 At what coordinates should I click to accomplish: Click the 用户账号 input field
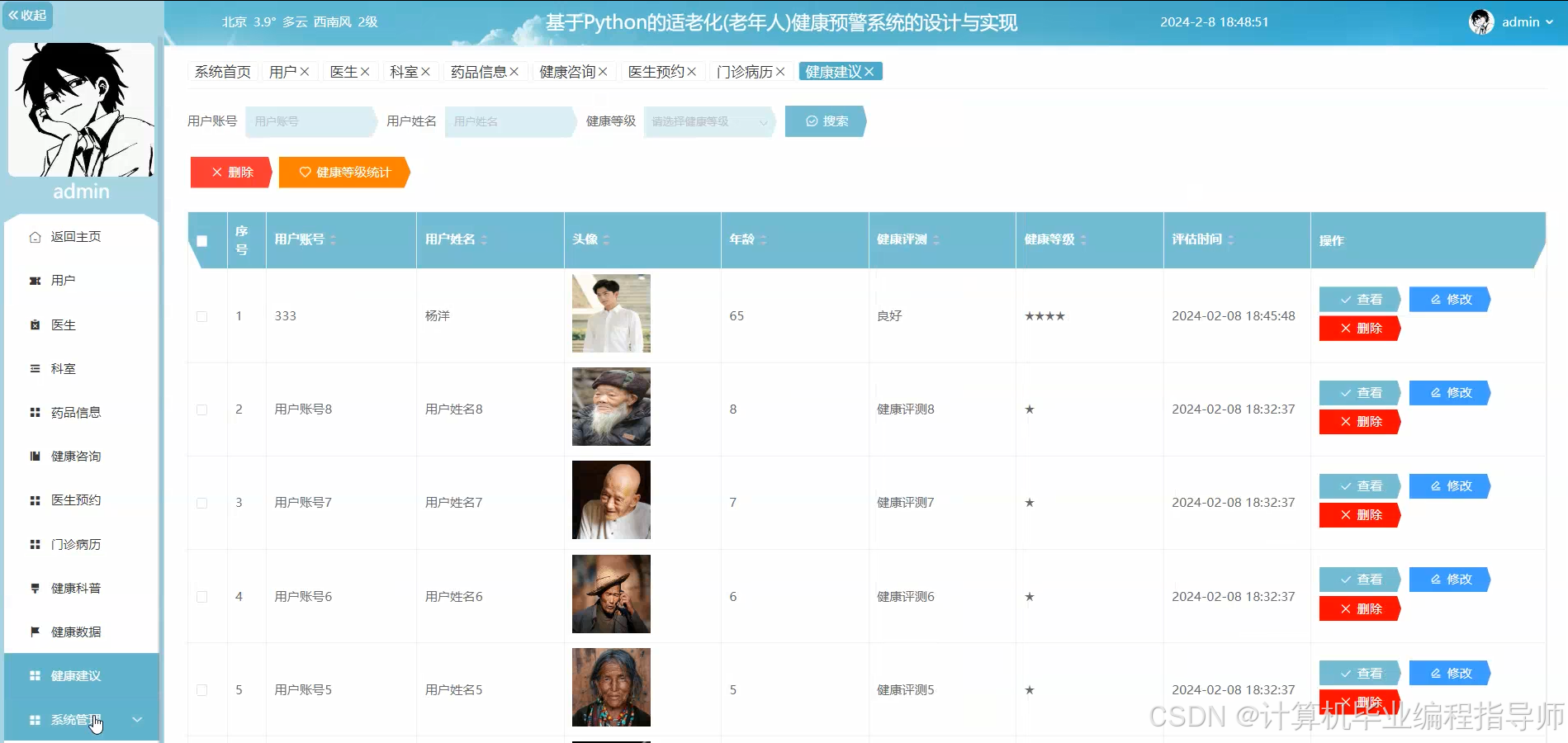point(310,121)
